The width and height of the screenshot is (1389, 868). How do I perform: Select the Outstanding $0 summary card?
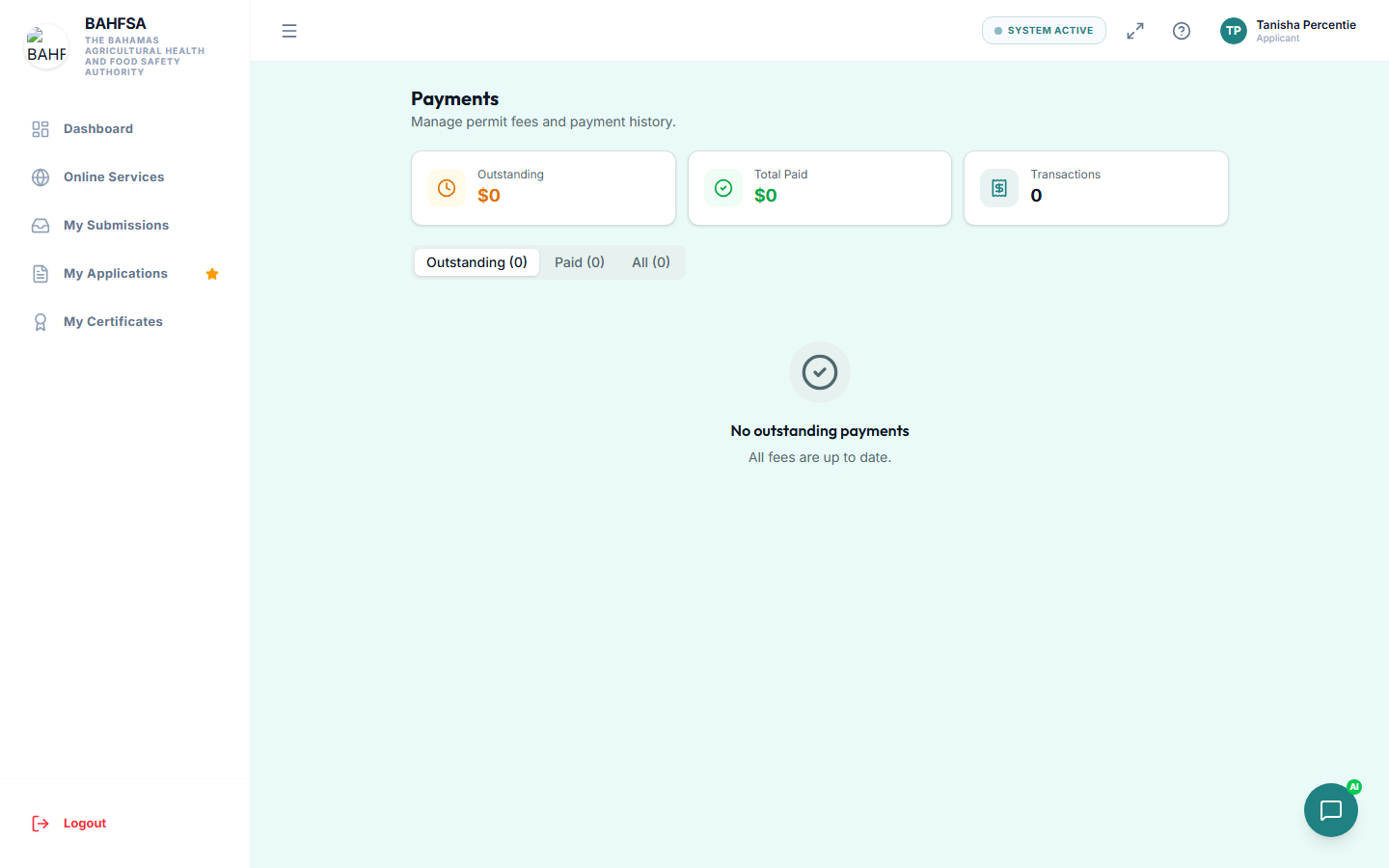[543, 188]
